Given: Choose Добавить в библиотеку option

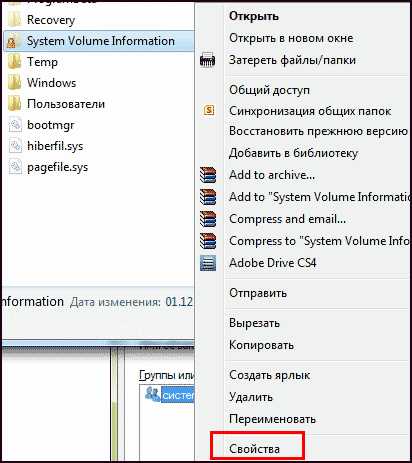Looking at the screenshot, I should (293, 153).
